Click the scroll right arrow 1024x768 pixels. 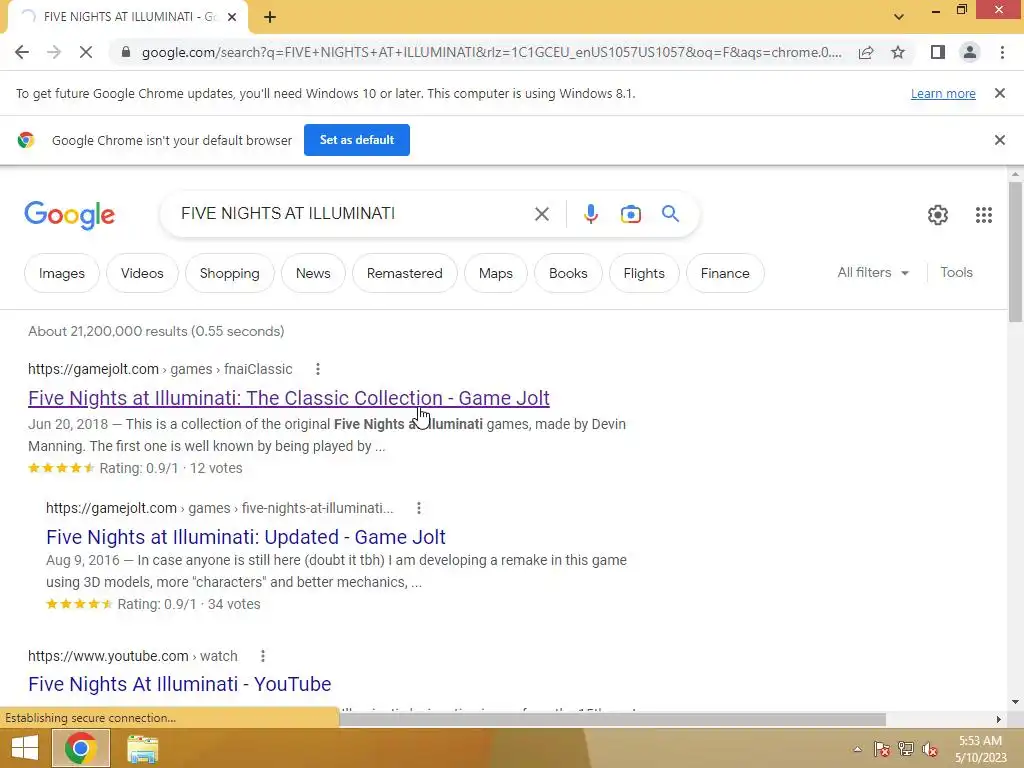pos(999,719)
